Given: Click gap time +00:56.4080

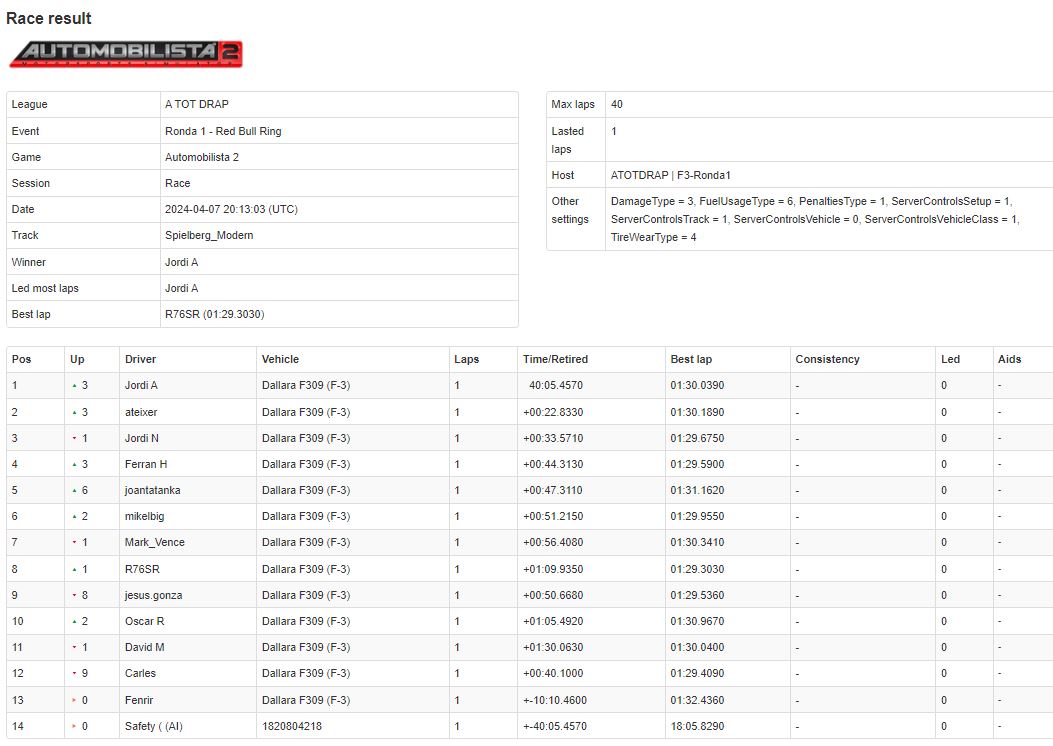Looking at the screenshot, I should click(553, 543).
